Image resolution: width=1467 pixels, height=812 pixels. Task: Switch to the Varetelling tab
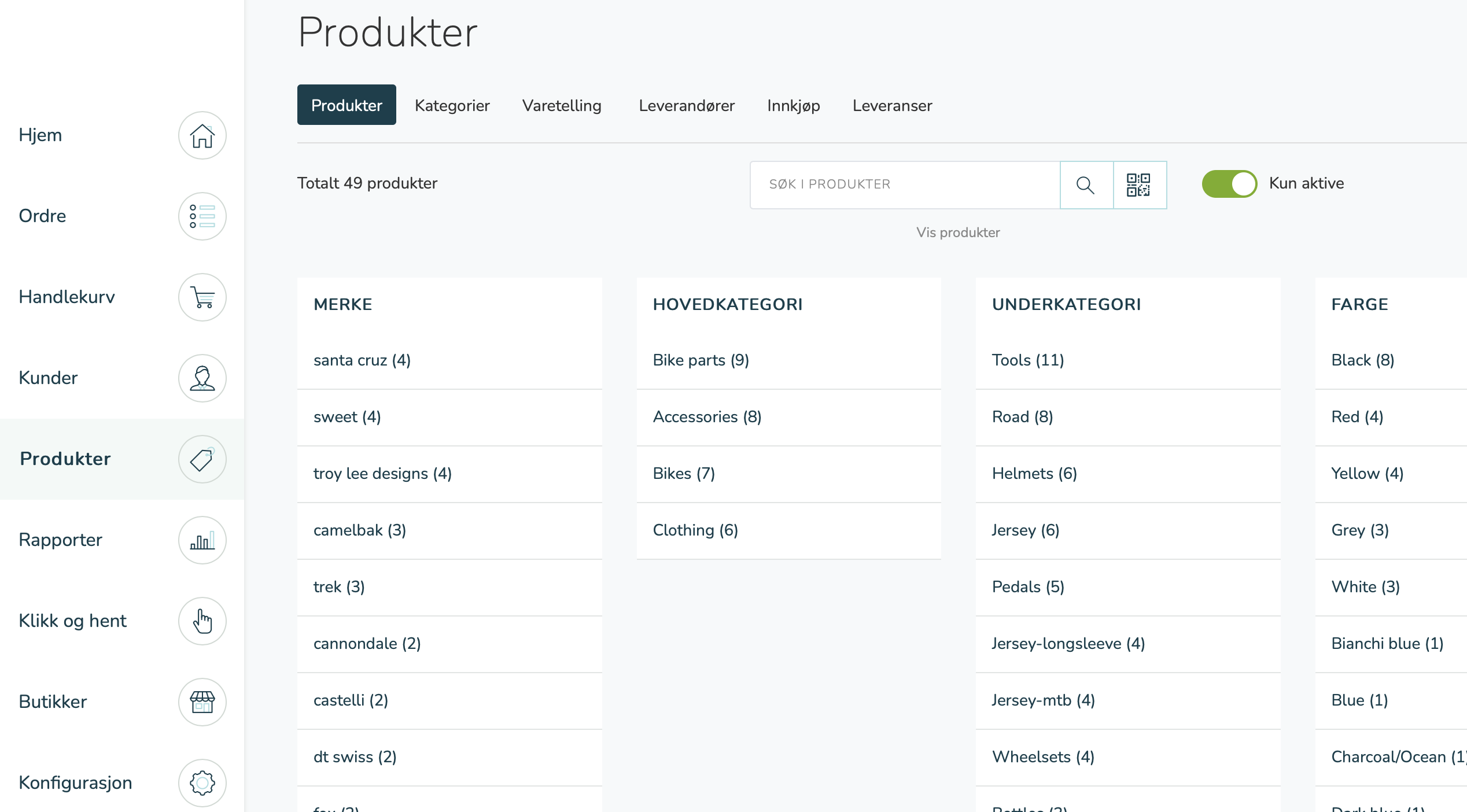point(562,105)
